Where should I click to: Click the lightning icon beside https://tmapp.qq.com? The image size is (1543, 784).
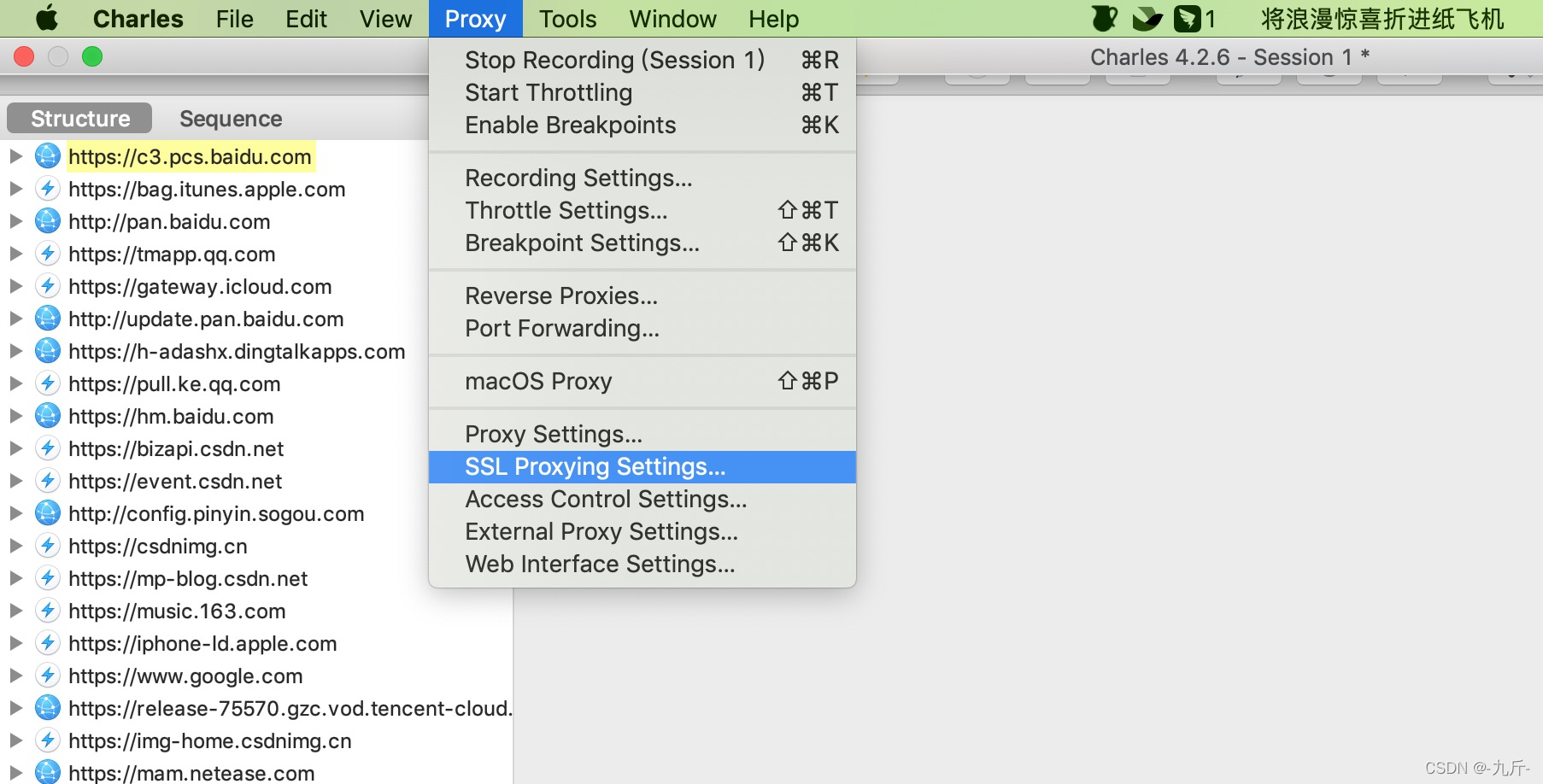48,254
